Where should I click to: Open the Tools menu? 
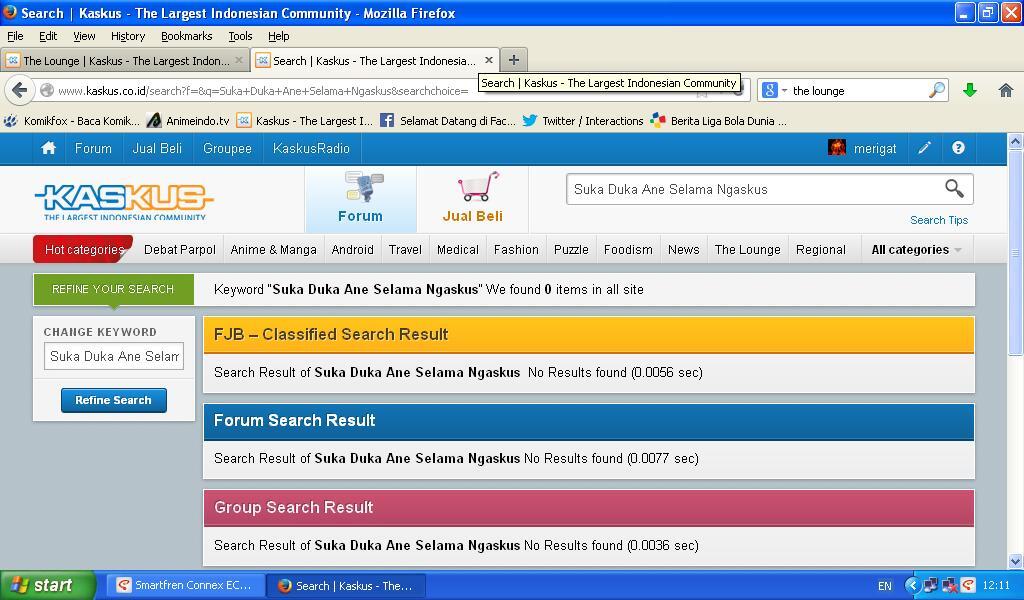[240, 36]
